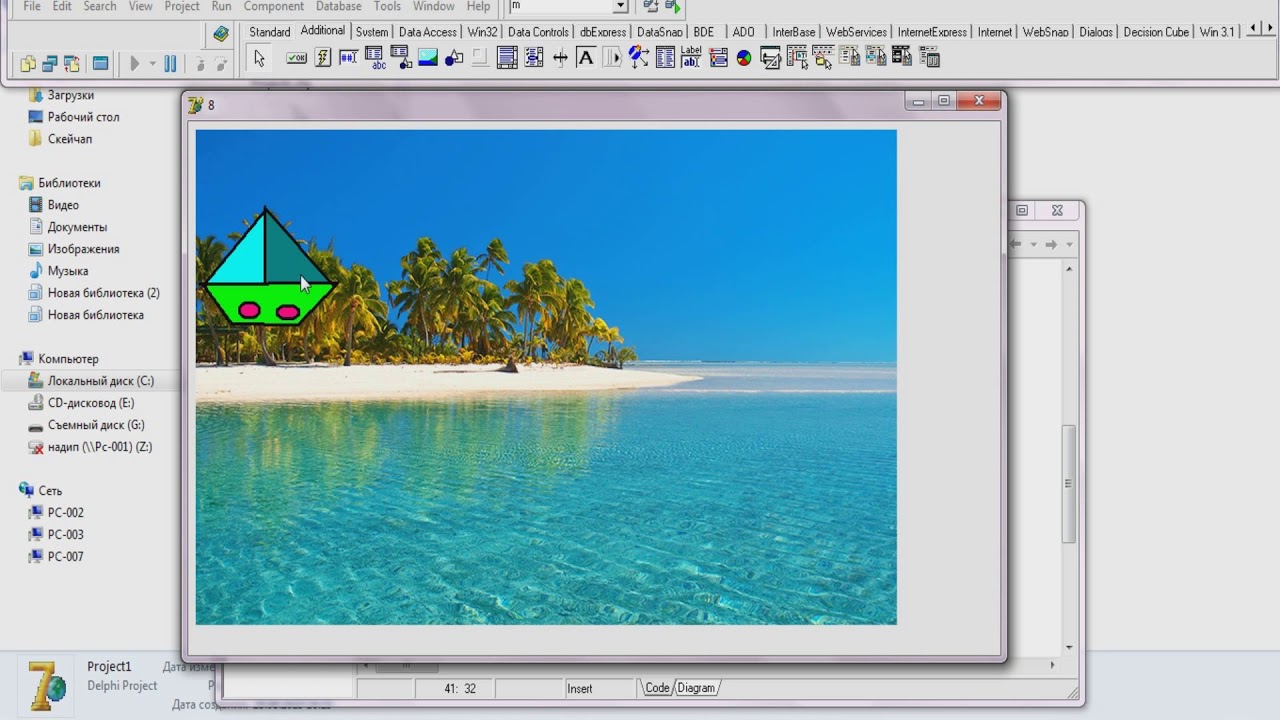Open CD-дисковод (E:) in the sidebar
1280x720 pixels.
(90, 403)
